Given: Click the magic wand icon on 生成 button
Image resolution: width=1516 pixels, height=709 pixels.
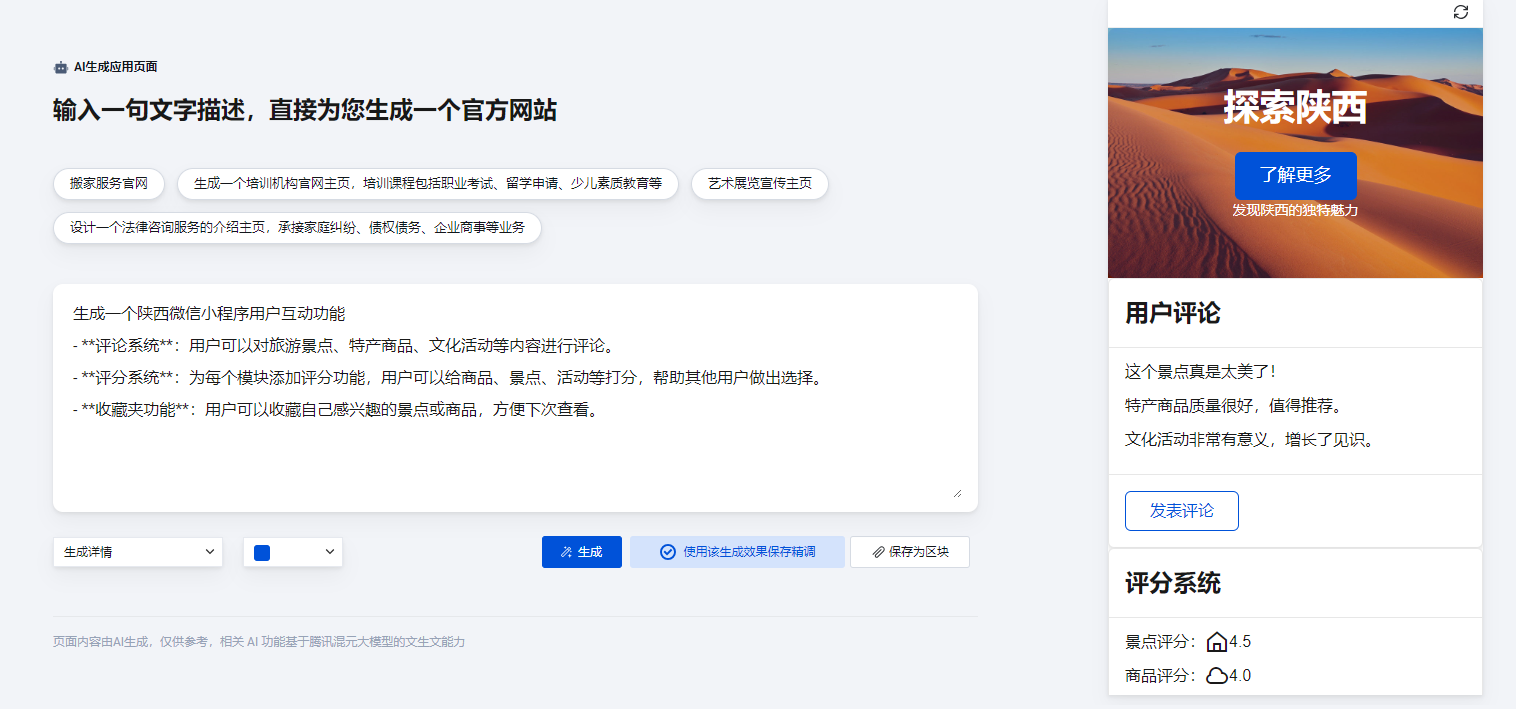Looking at the screenshot, I should 566,552.
